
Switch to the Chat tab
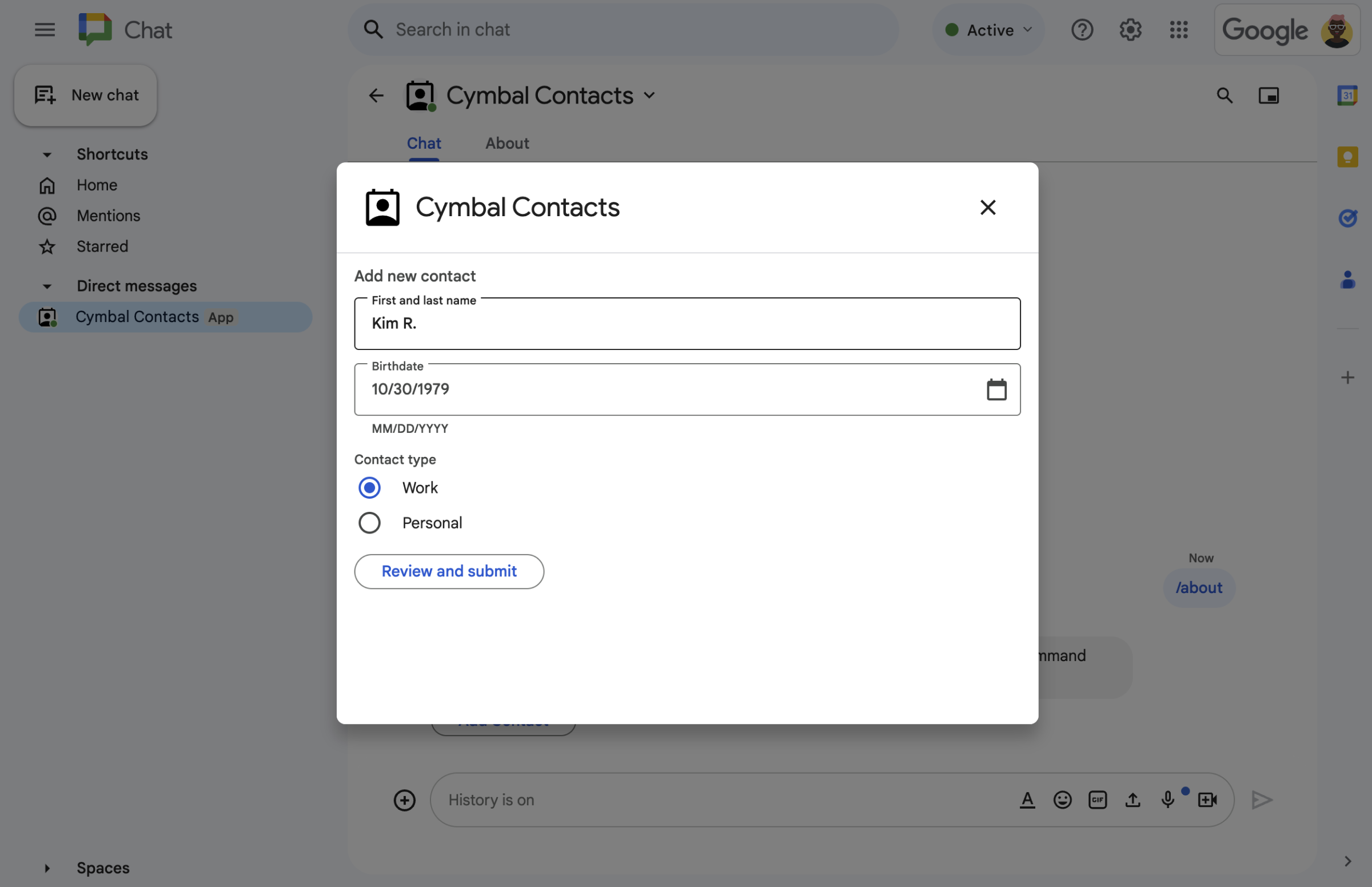point(423,143)
